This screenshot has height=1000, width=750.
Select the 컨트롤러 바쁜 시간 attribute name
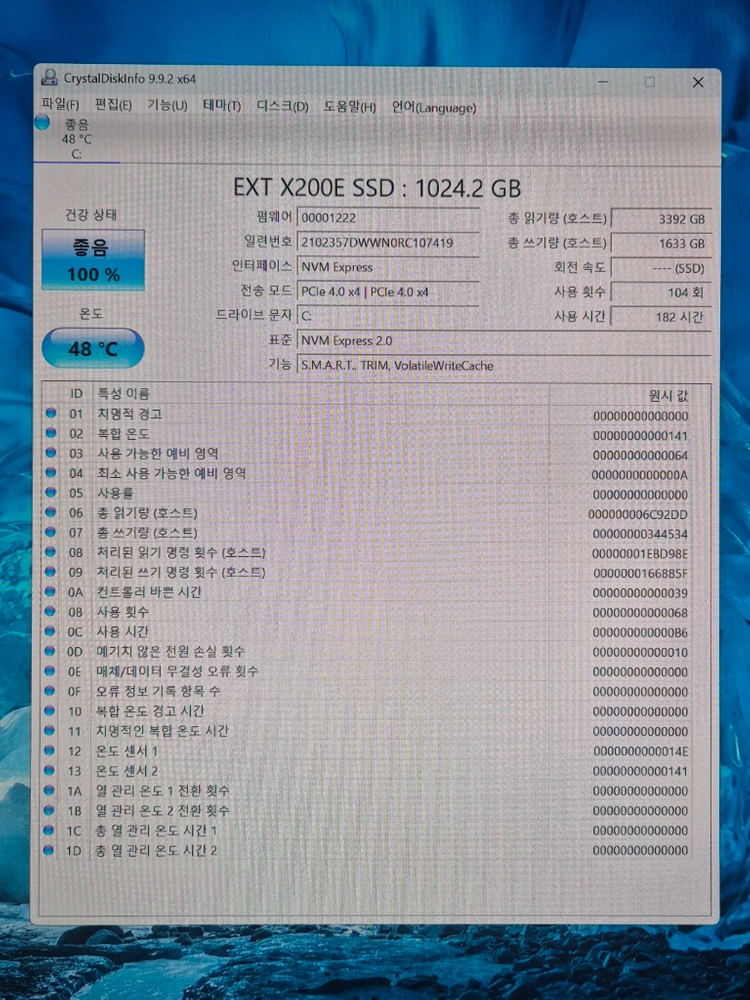(149, 592)
